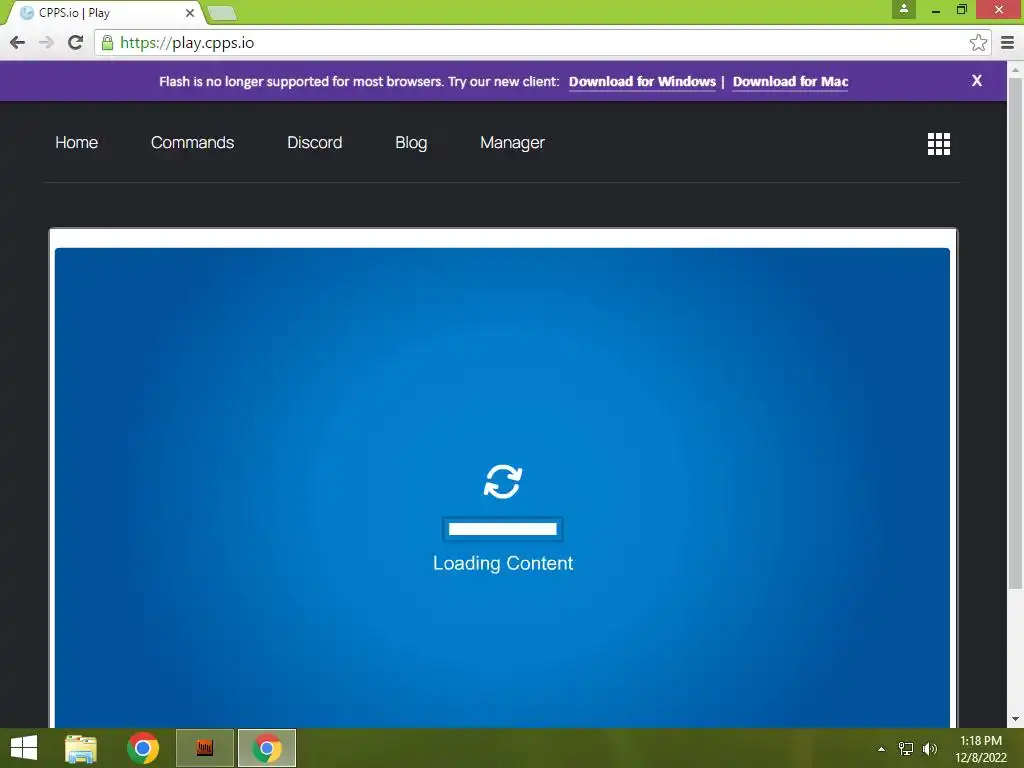Viewport: 1024px width, 768px height.
Task: Go back with the browser back arrow
Action: coord(18,42)
